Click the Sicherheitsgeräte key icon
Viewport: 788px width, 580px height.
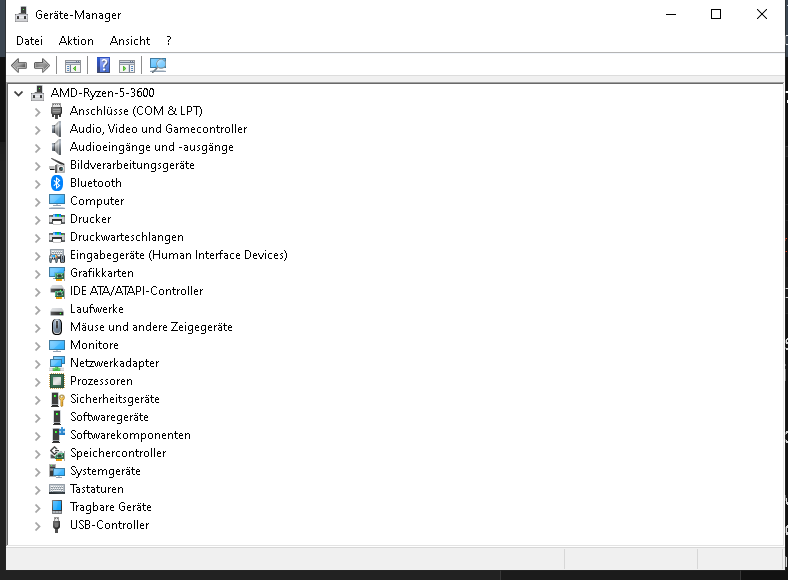coord(57,399)
